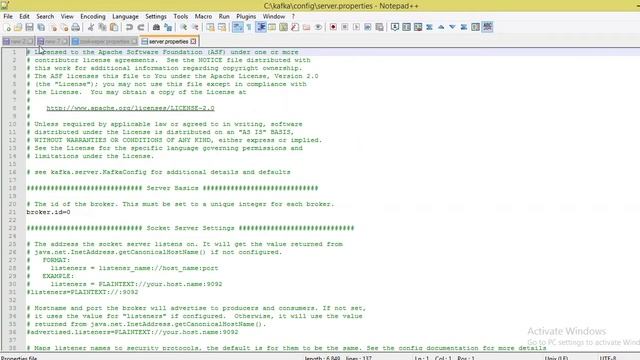This screenshot has width=640, height=360.
Task: Click the broker.id=0 line
Action: pos(48,212)
